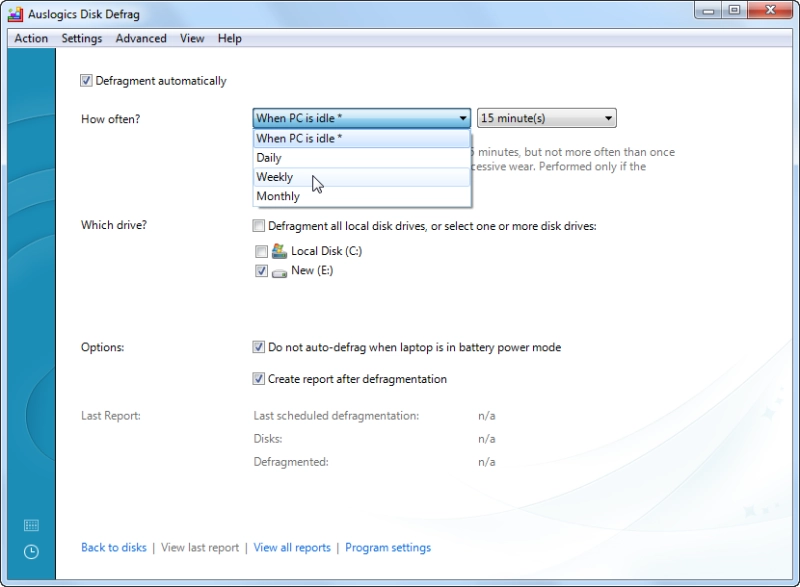Uncheck Defragment automatically
The height and width of the screenshot is (587, 800).
[86, 81]
